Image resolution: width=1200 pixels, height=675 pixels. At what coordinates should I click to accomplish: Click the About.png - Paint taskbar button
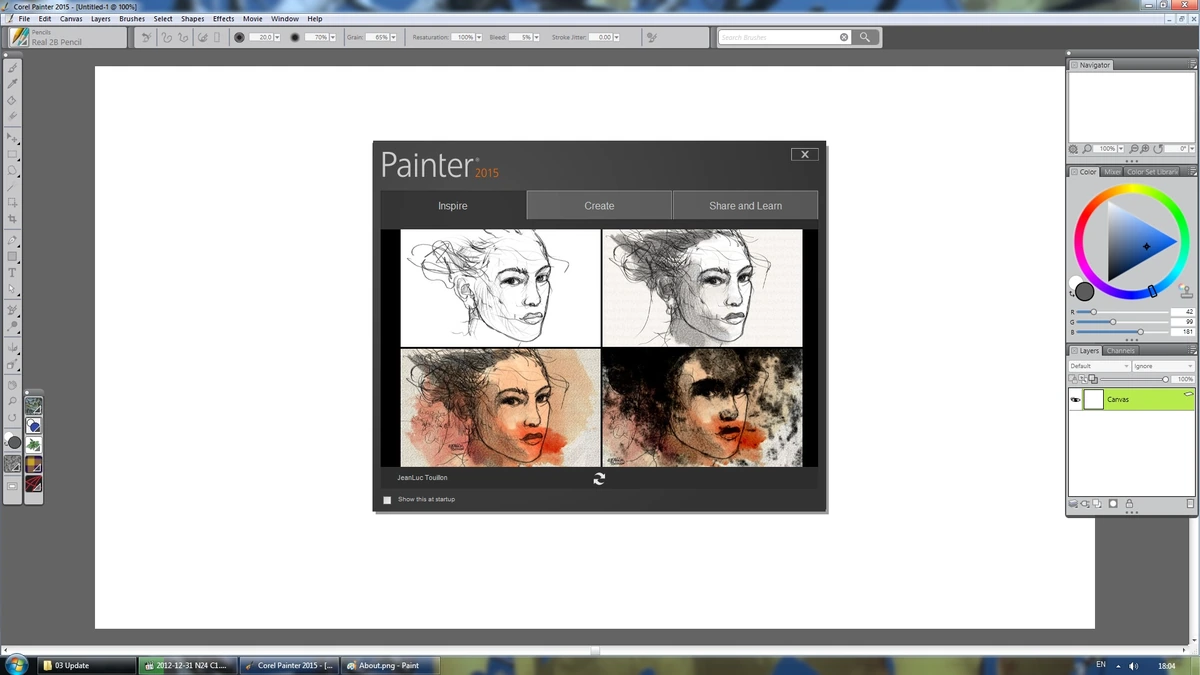tap(389, 665)
